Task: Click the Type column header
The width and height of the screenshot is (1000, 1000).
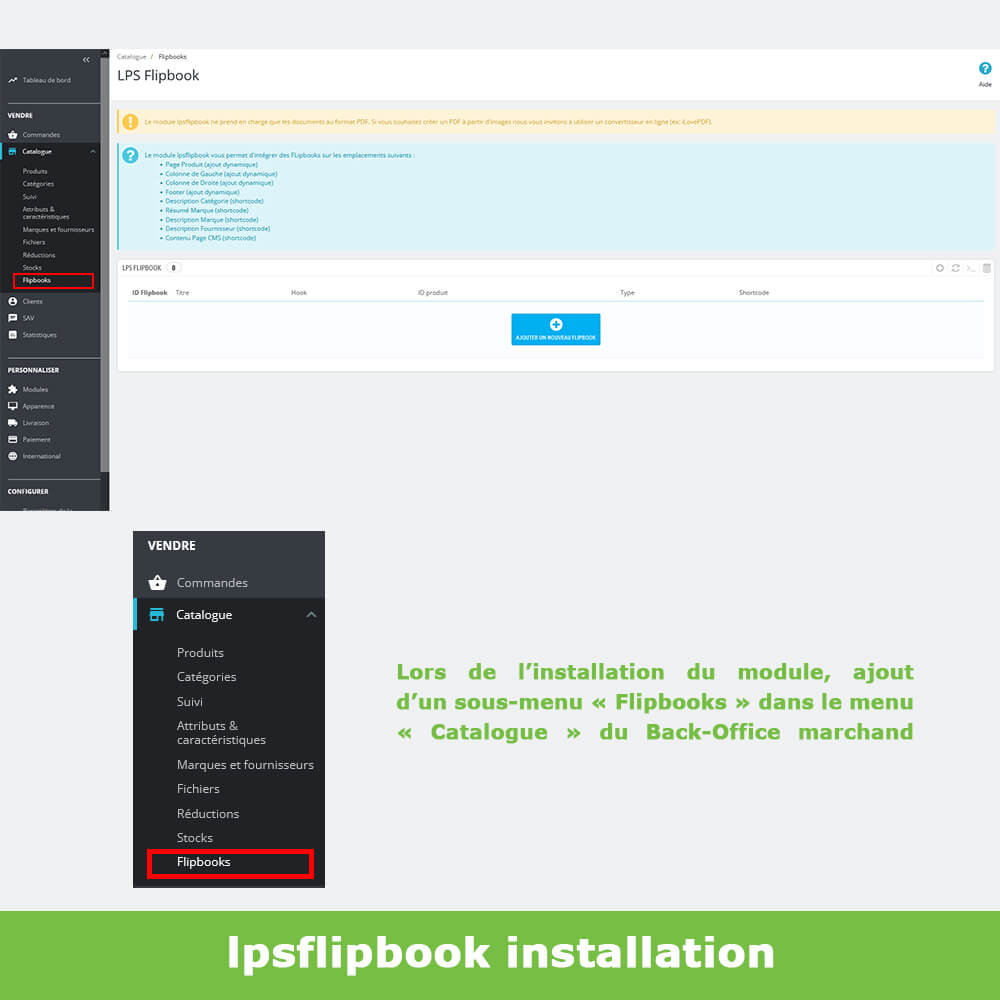Action: (627, 293)
